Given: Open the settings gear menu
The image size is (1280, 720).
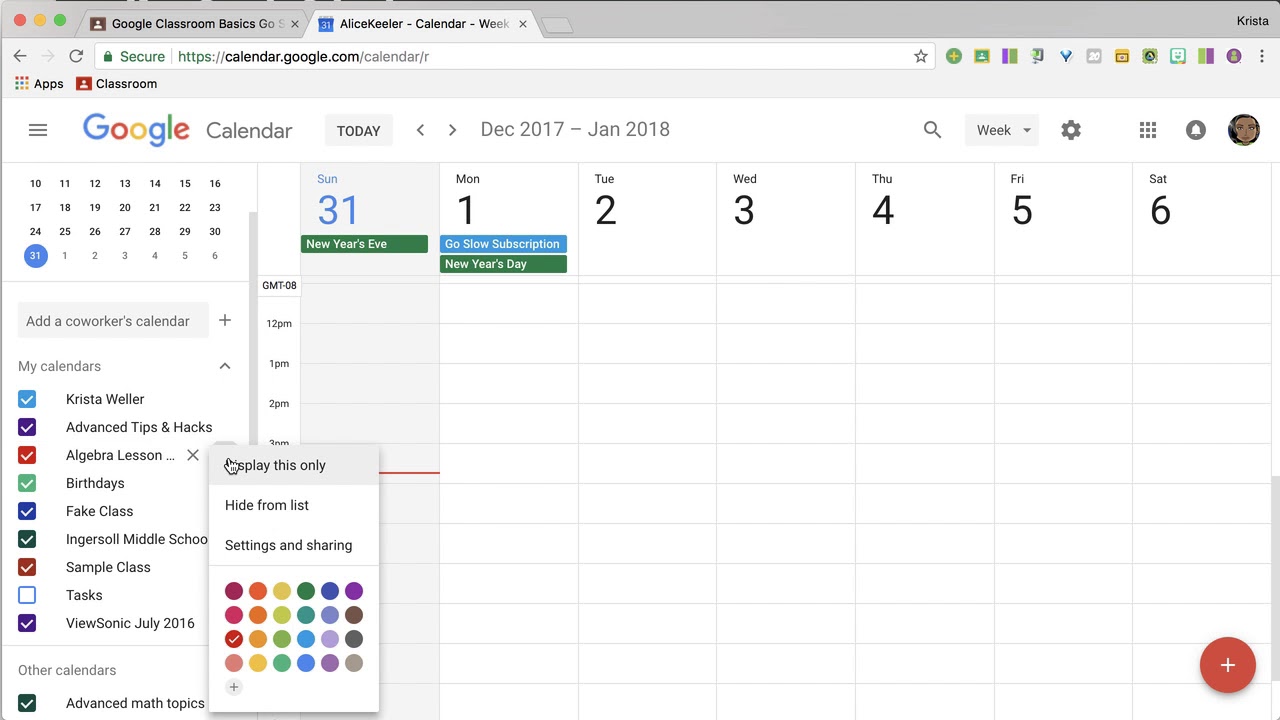Looking at the screenshot, I should tap(1071, 130).
